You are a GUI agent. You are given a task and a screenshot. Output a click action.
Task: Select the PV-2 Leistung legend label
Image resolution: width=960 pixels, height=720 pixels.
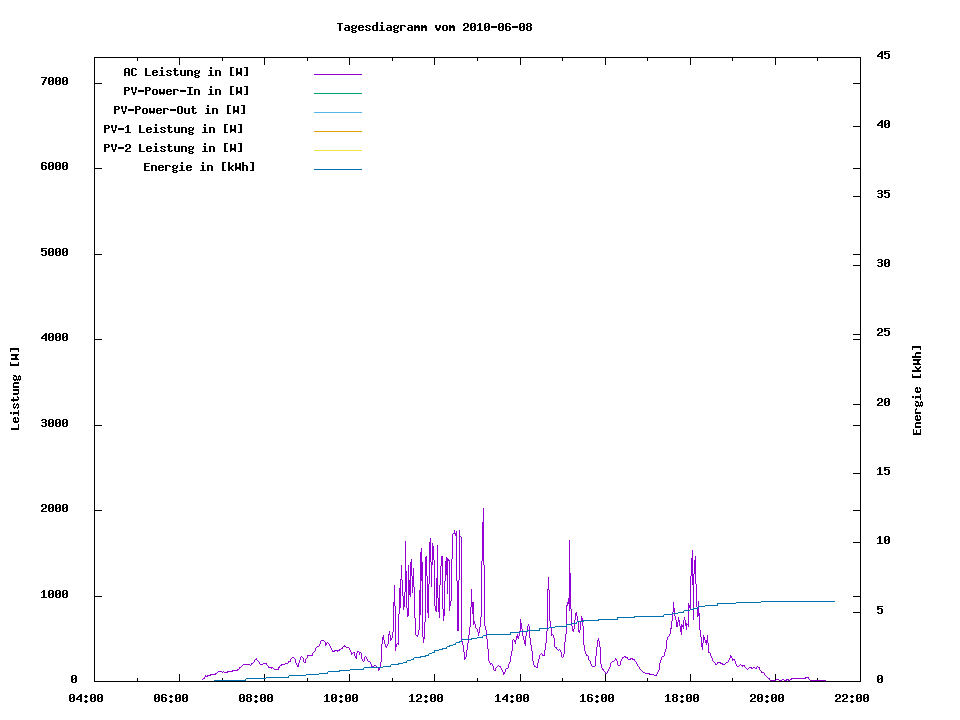173,148
